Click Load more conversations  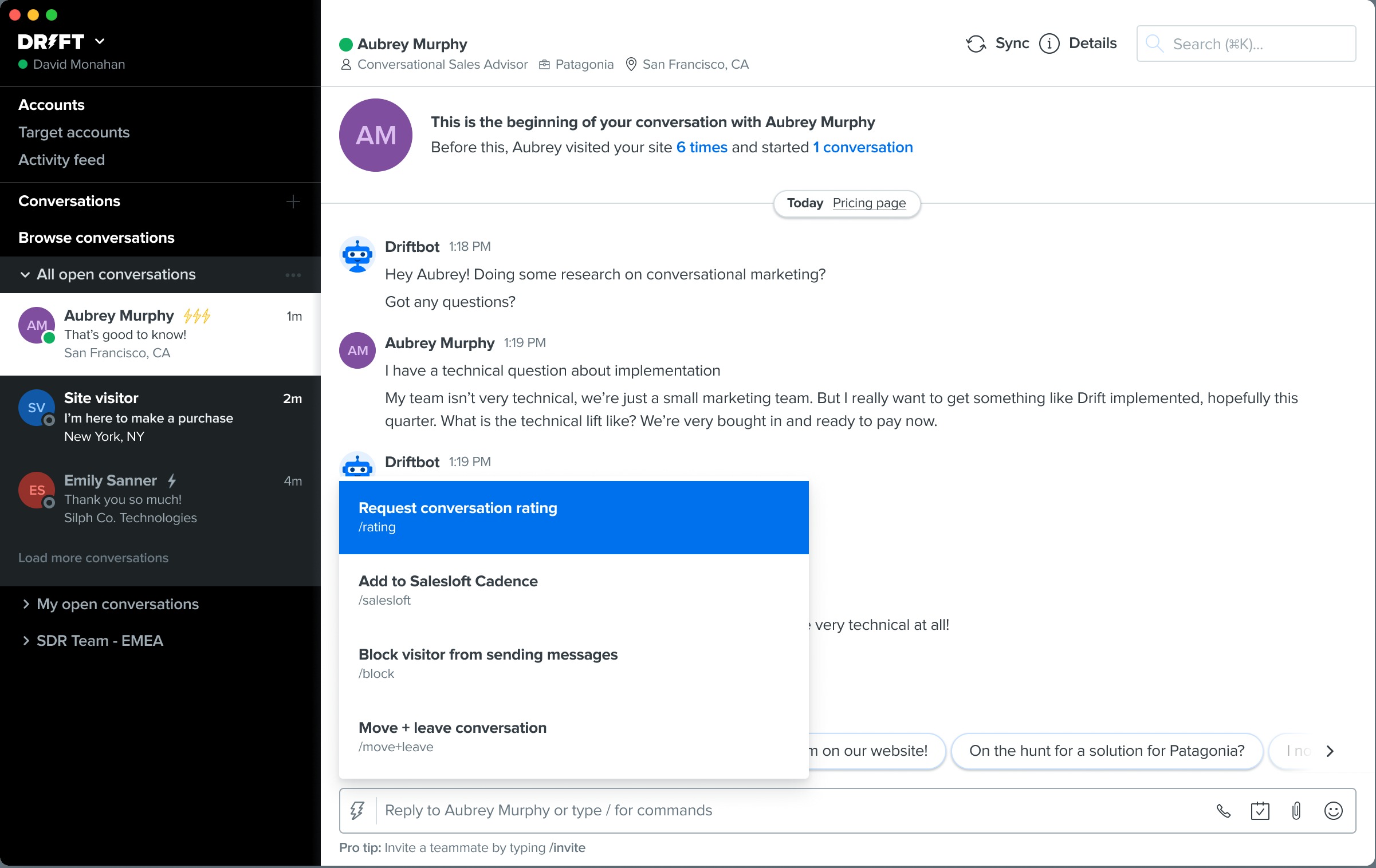[x=93, y=558]
